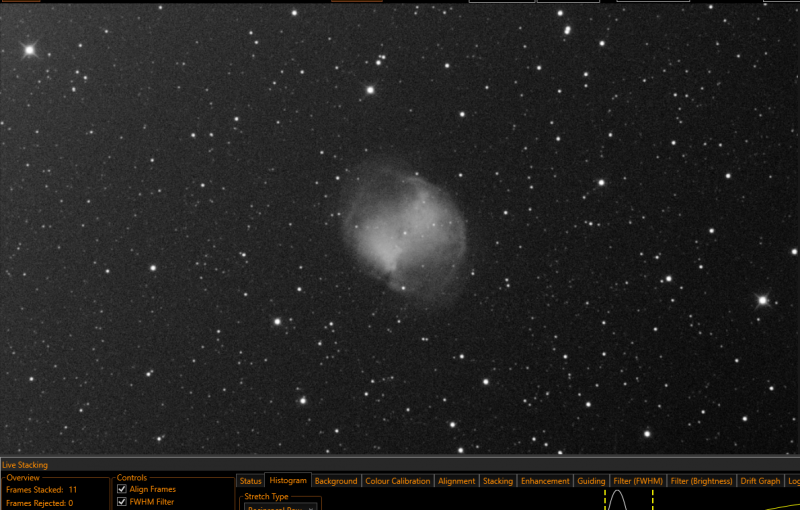Click the Frames Rejected: 0 text
Screen dimensions: 800x510
[39, 503]
